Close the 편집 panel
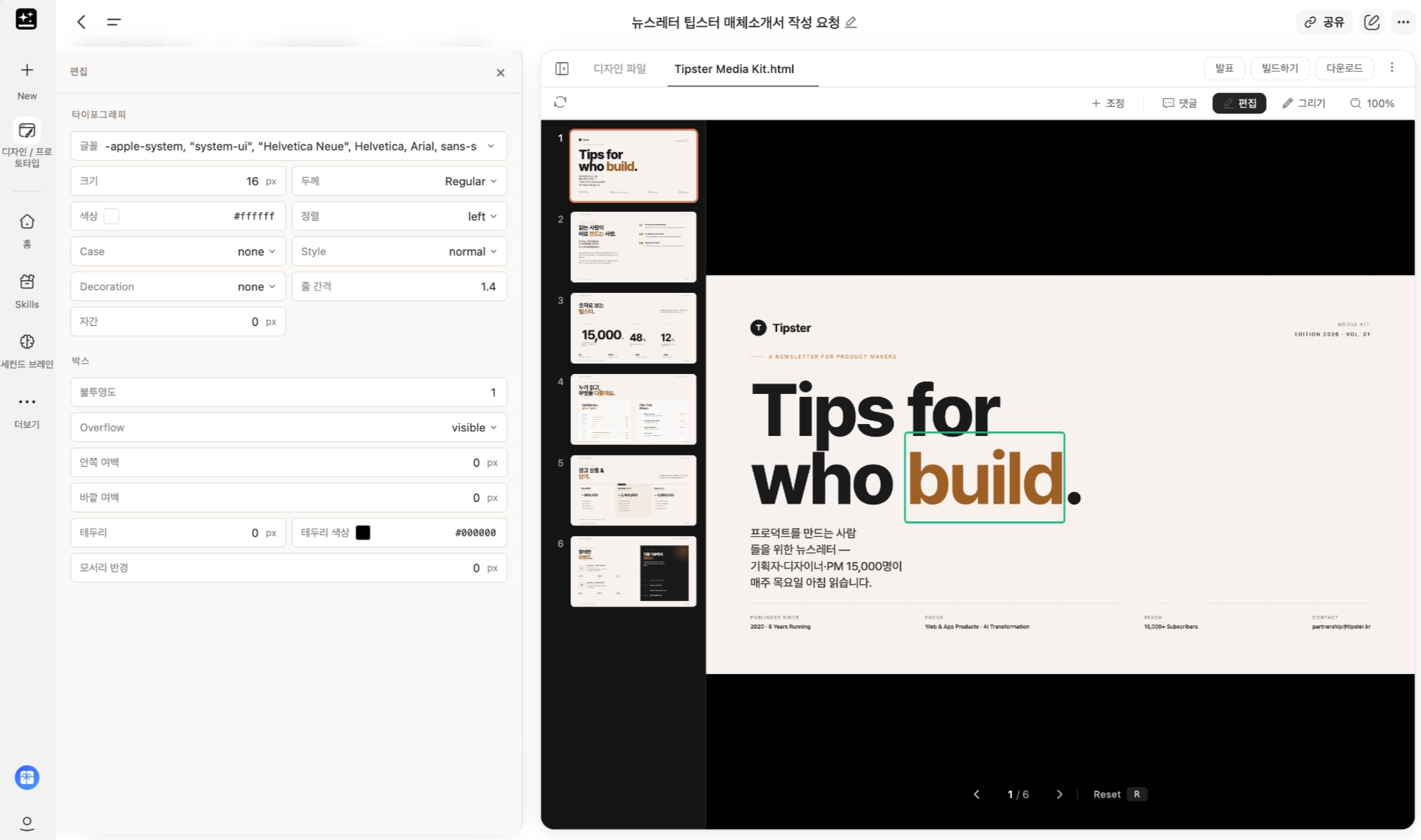The height and width of the screenshot is (840, 1421). (500, 72)
